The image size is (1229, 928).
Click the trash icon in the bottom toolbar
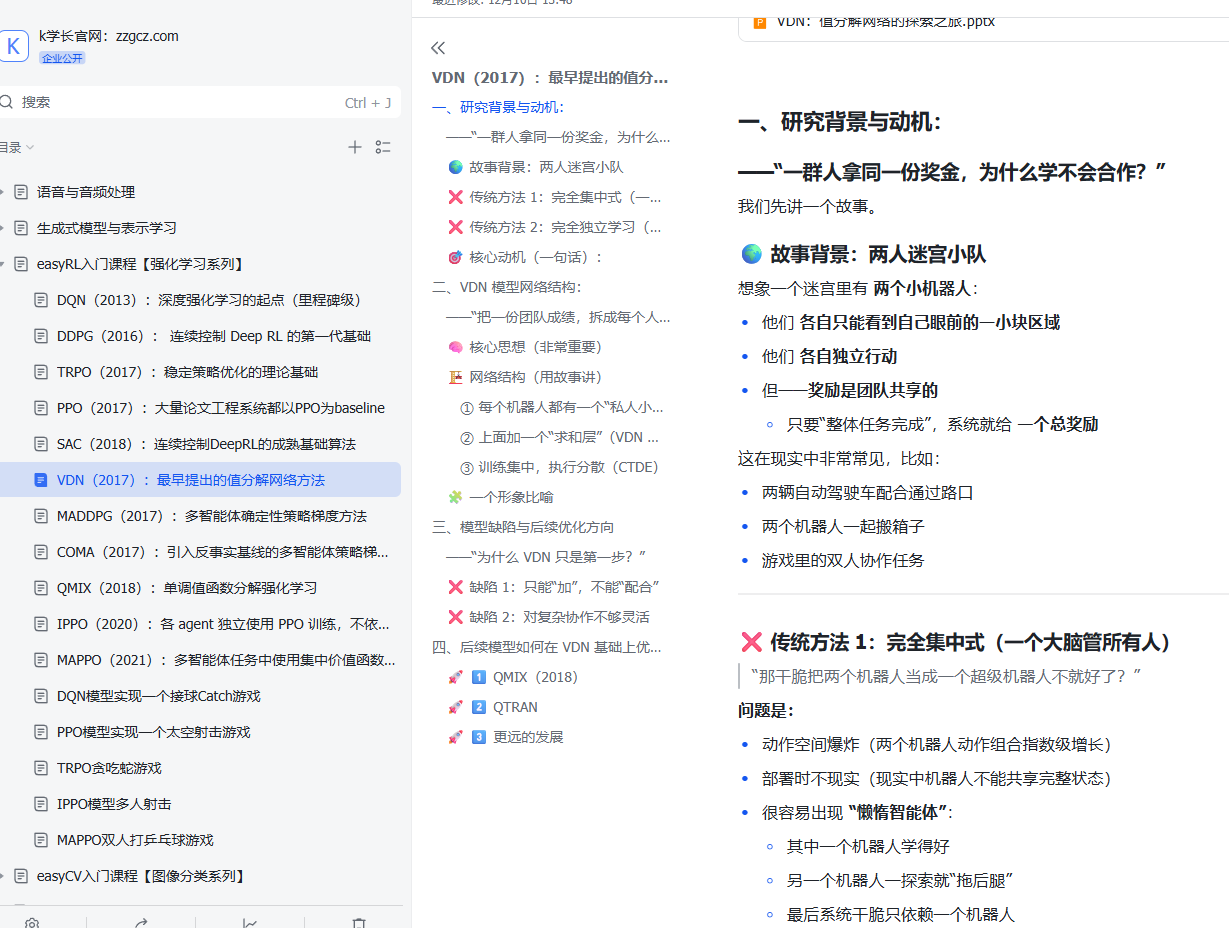click(357, 923)
